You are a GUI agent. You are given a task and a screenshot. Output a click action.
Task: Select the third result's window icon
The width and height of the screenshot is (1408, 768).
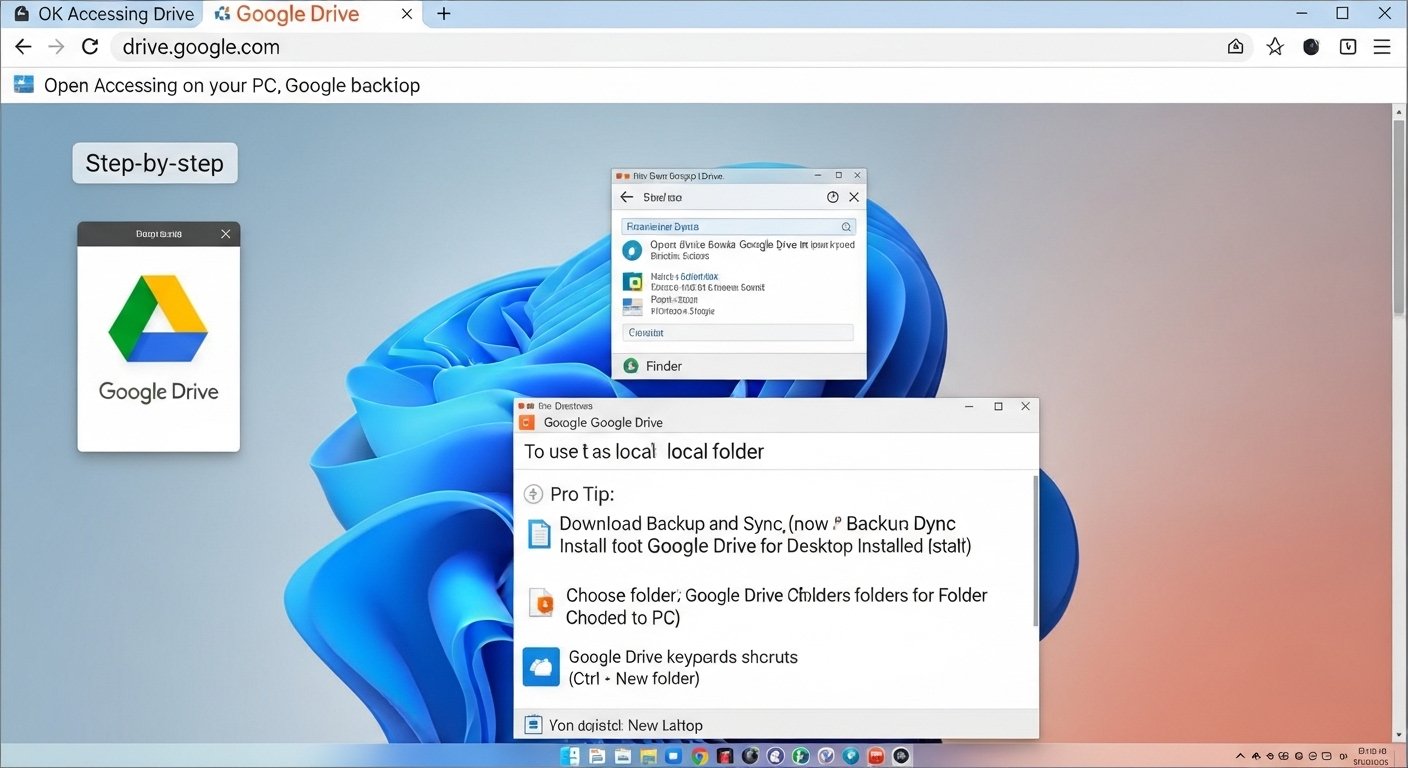[632, 306]
